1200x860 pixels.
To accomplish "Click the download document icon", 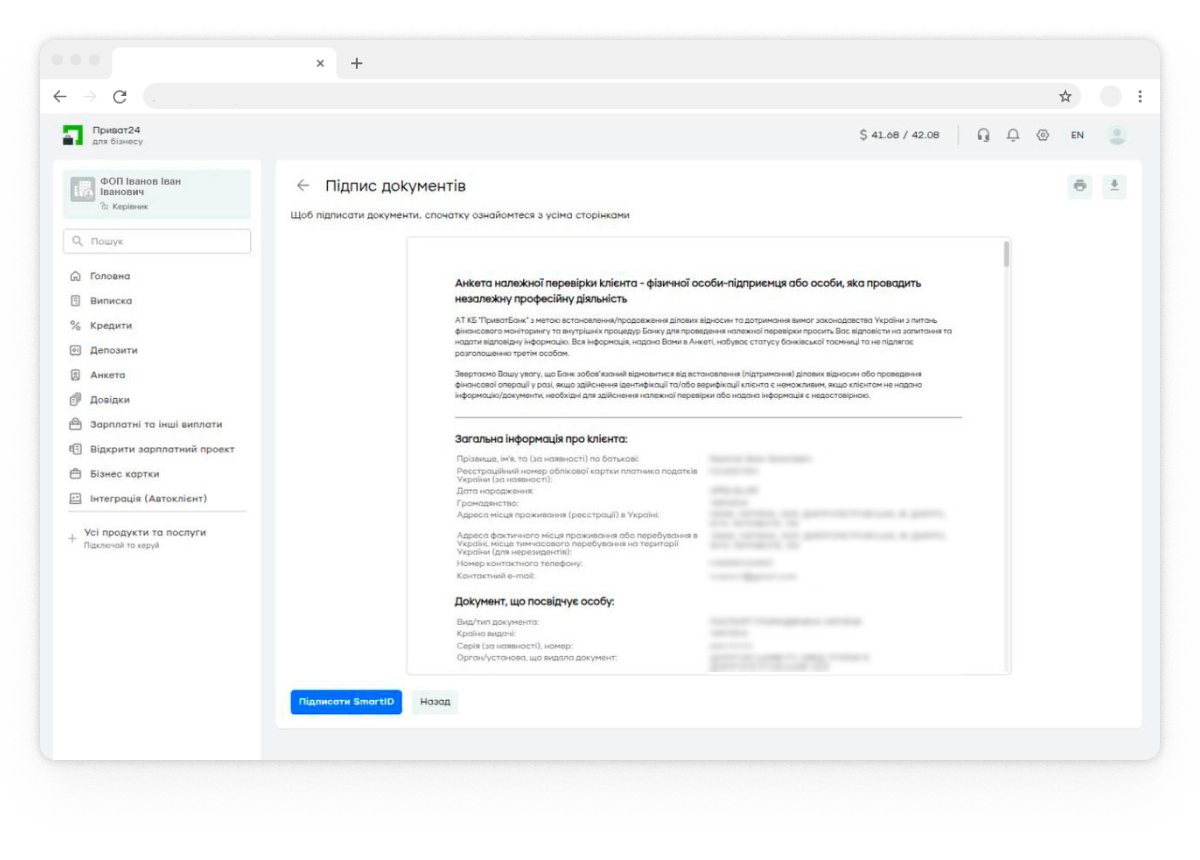I will pos(1114,186).
